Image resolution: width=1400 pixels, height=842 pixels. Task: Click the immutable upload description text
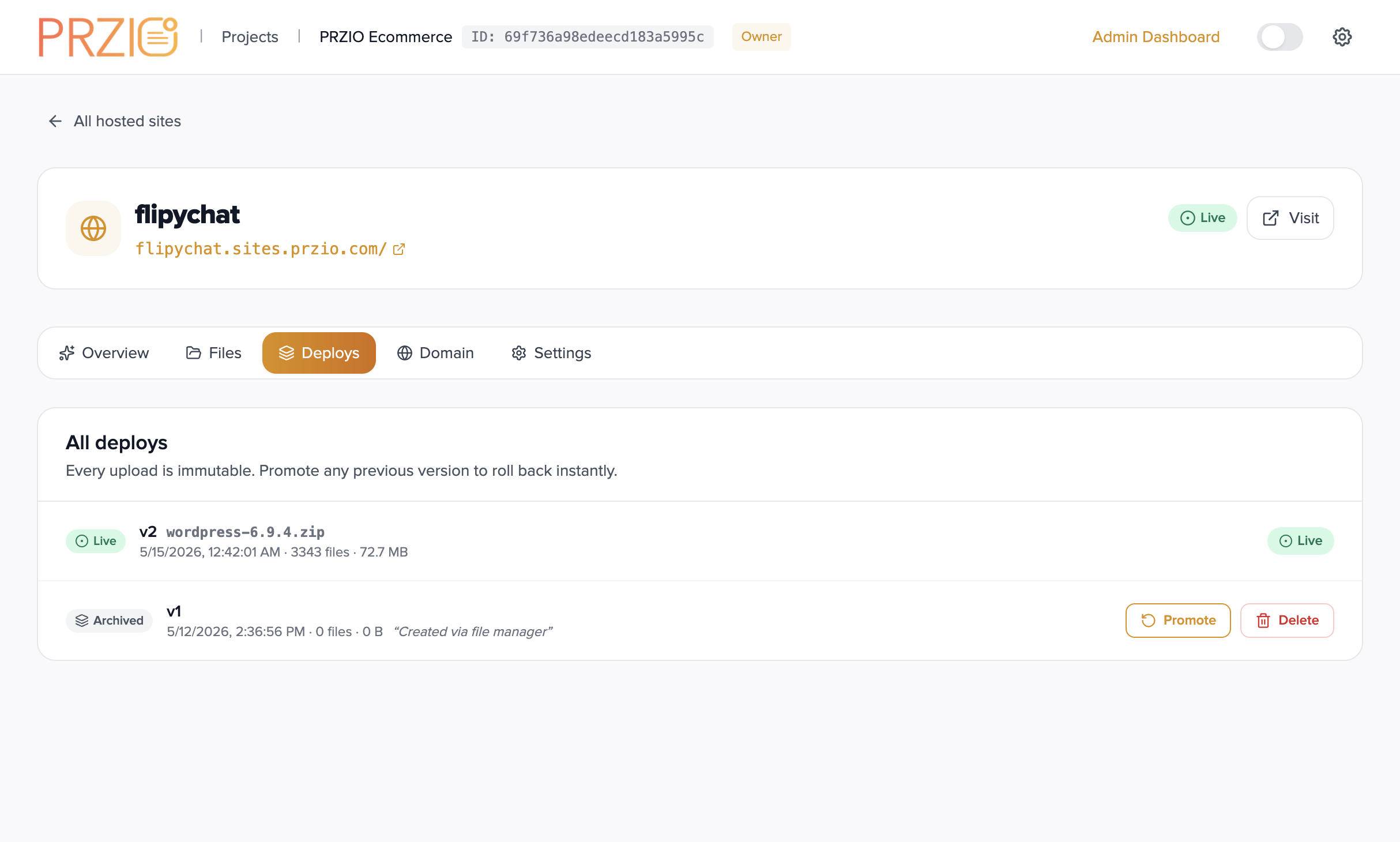(341, 471)
